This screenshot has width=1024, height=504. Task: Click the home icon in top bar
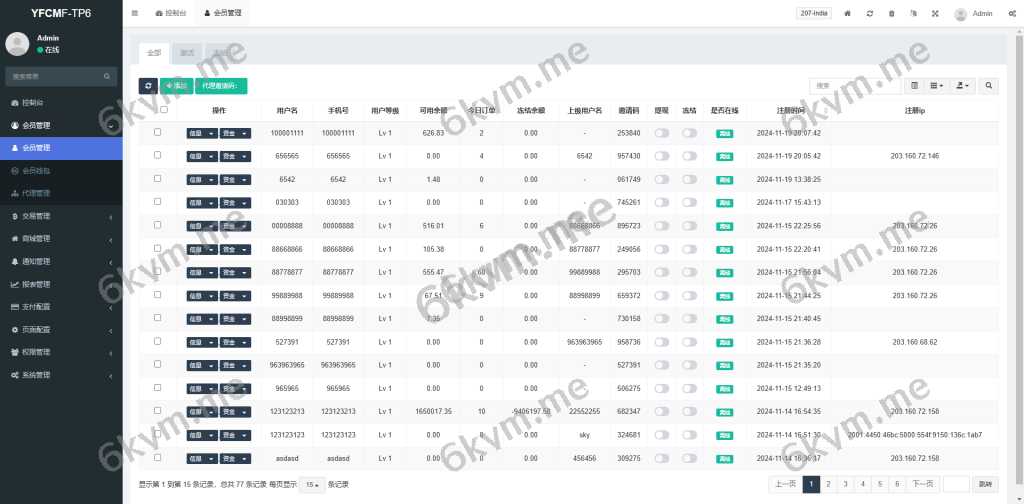[847, 14]
